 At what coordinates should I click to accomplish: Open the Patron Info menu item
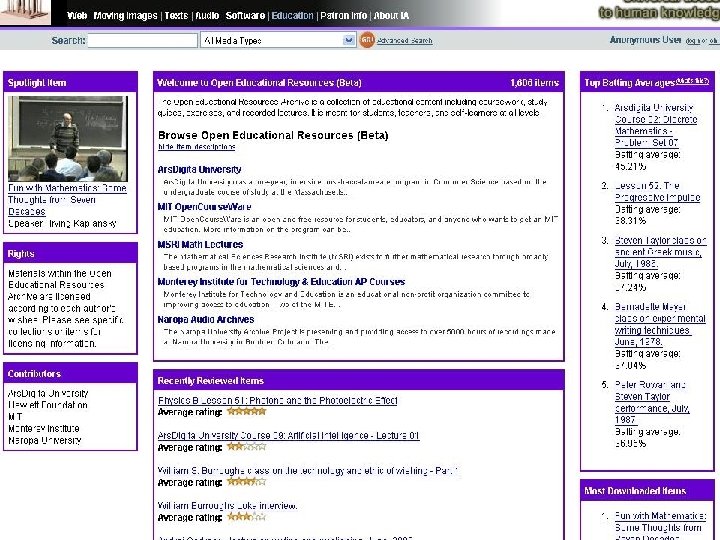pos(343,16)
